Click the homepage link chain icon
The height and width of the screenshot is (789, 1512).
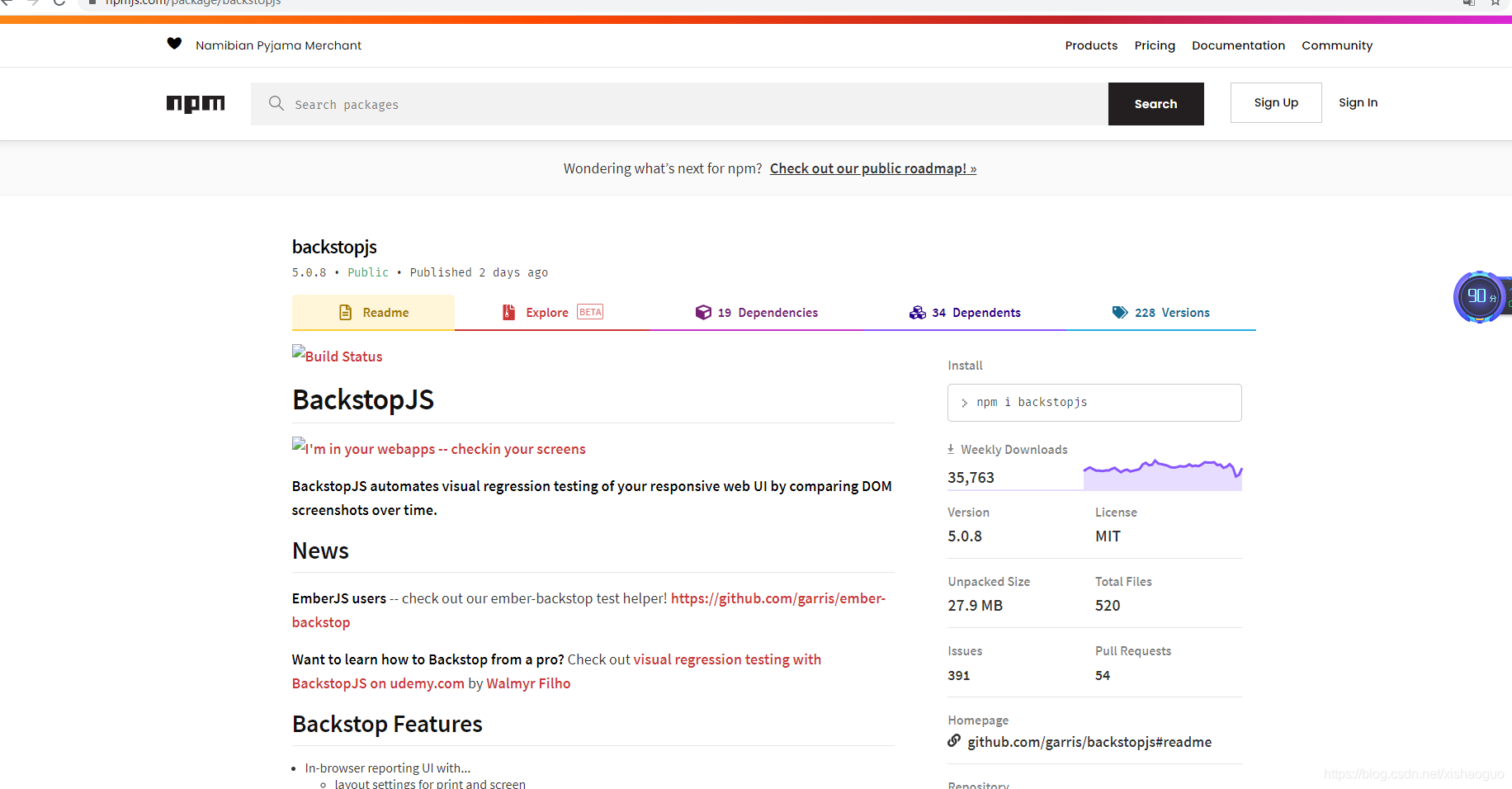point(954,741)
